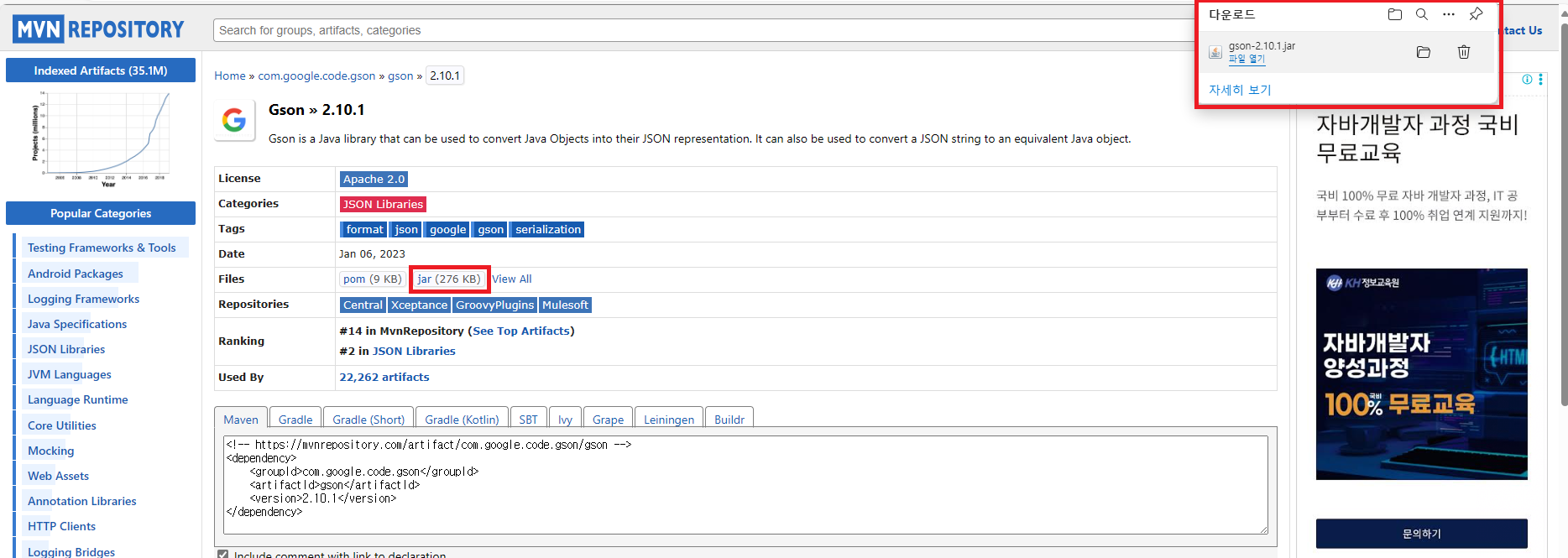1568x558 pixels.
Task: Switch to the Grape tab
Action: point(608,420)
